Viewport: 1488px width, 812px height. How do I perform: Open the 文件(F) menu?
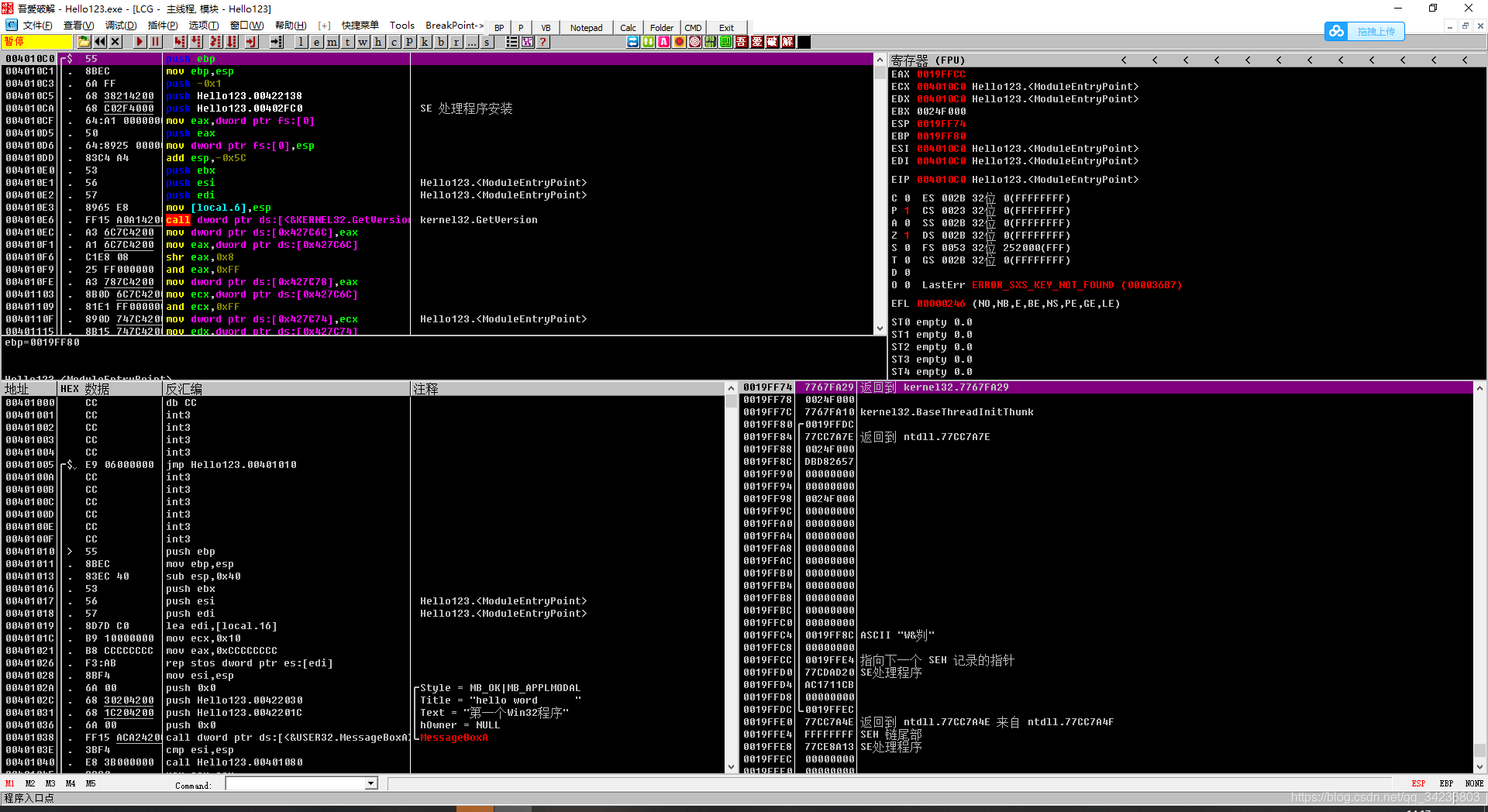pos(37,26)
